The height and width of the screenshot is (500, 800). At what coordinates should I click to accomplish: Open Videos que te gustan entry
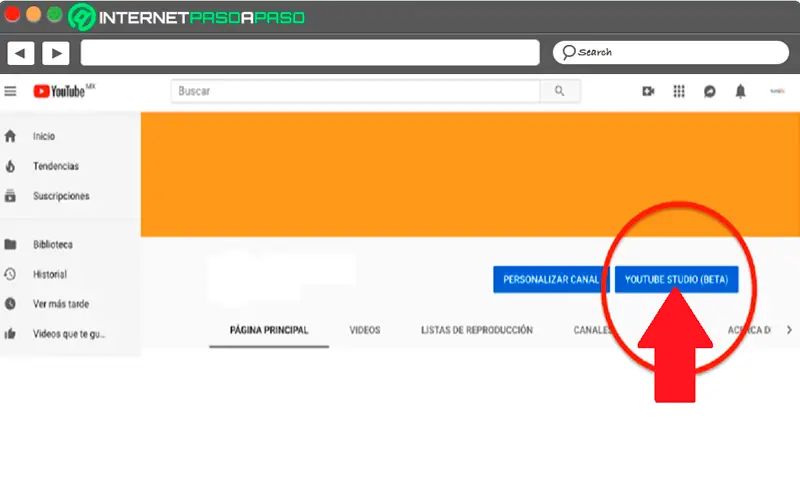click(70, 334)
